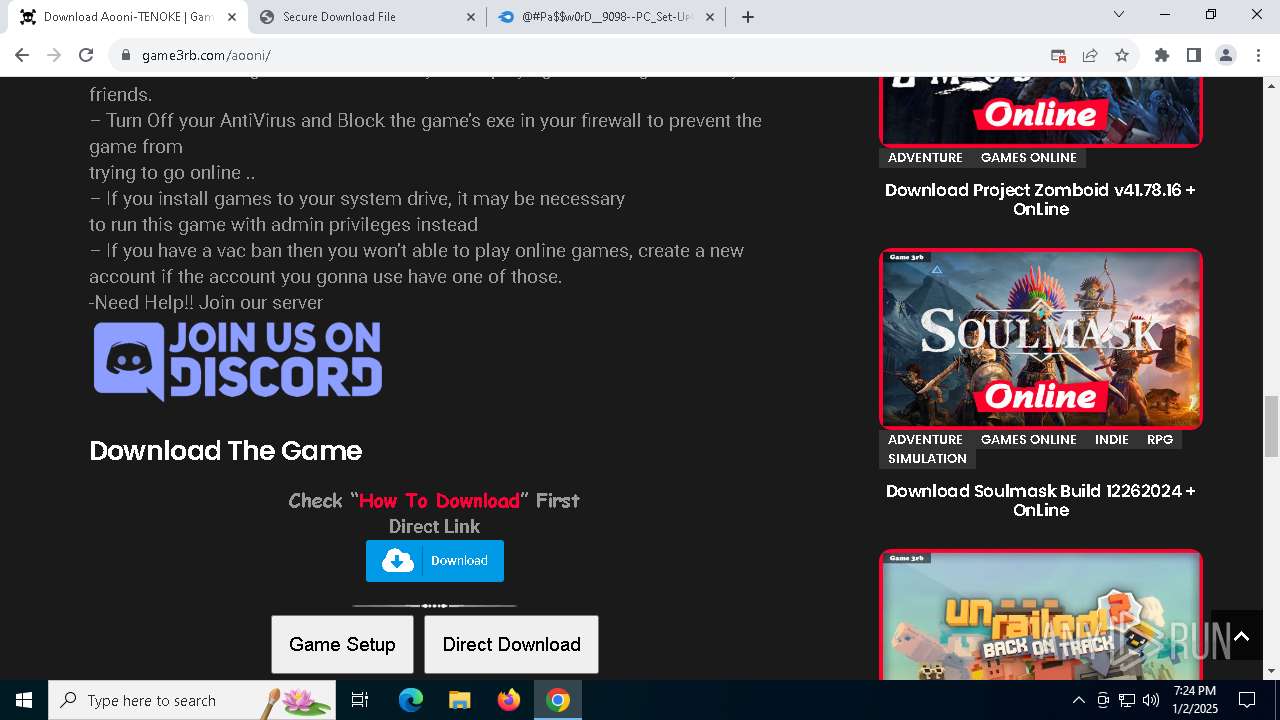The height and width of the screenshot is (720, 1280).
Task: Select the SIMULATION category tag
Action: pyautogui.click(x=927, y=458)
